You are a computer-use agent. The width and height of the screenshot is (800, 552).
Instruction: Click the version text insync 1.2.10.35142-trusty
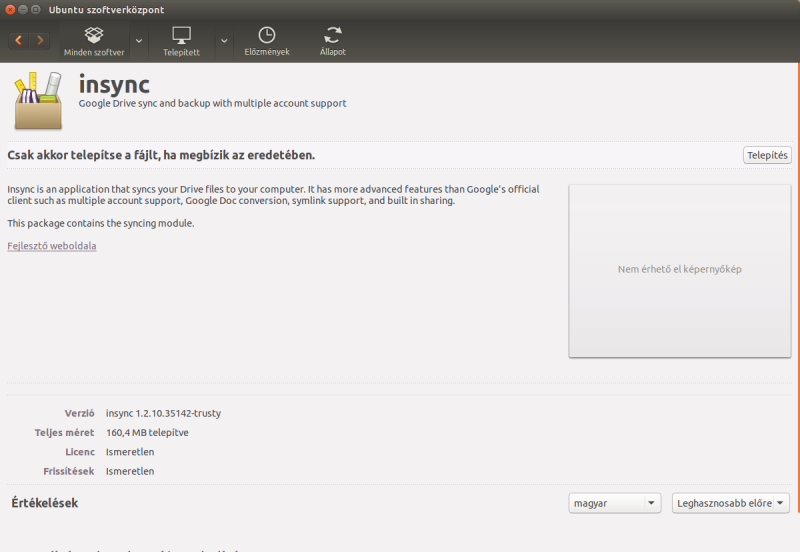[163, 413]
